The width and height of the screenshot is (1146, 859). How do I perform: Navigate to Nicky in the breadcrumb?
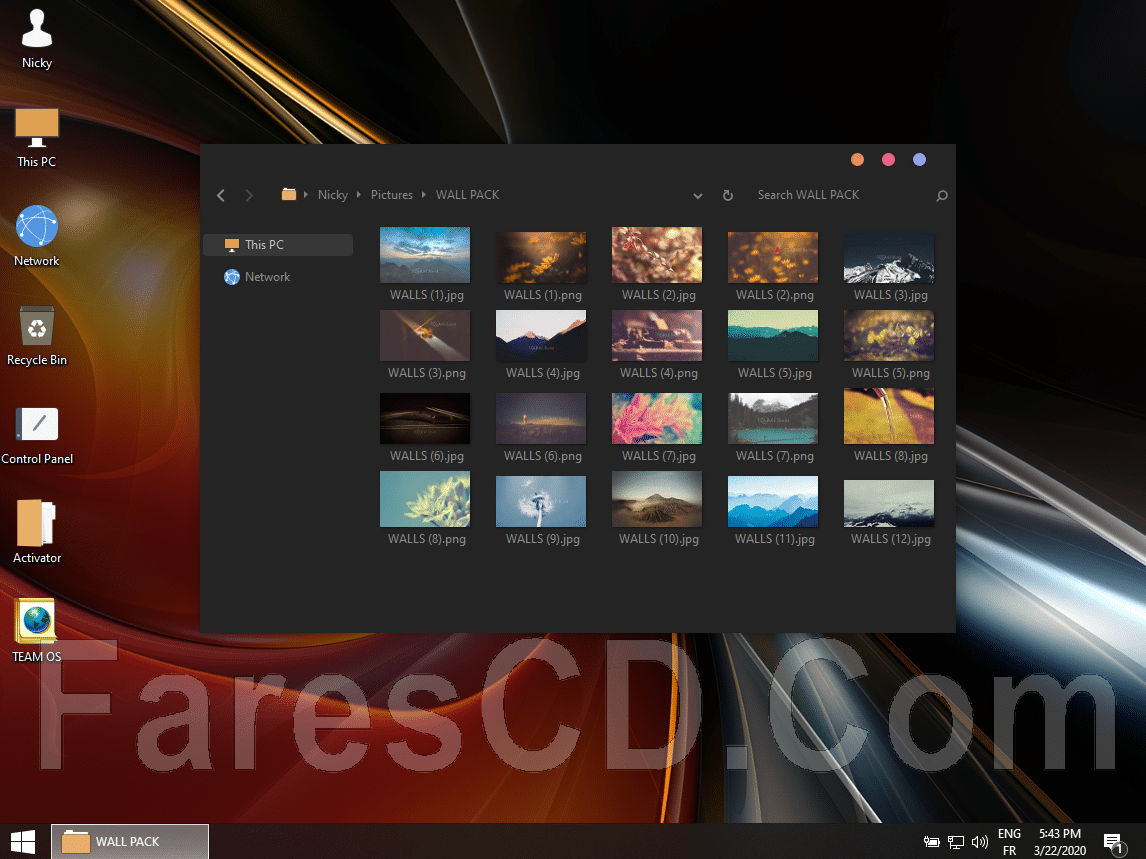pos(333,194)
